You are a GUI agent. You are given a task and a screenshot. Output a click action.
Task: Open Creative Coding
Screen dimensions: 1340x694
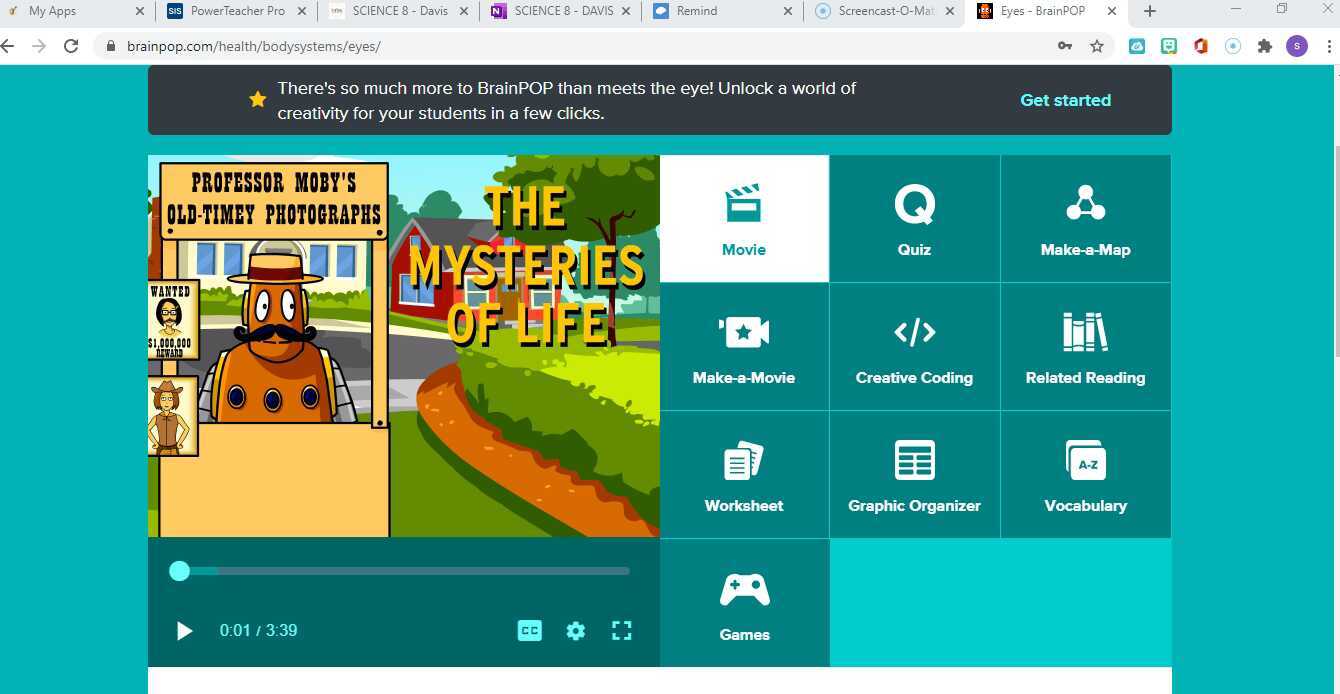click(914, 346)
